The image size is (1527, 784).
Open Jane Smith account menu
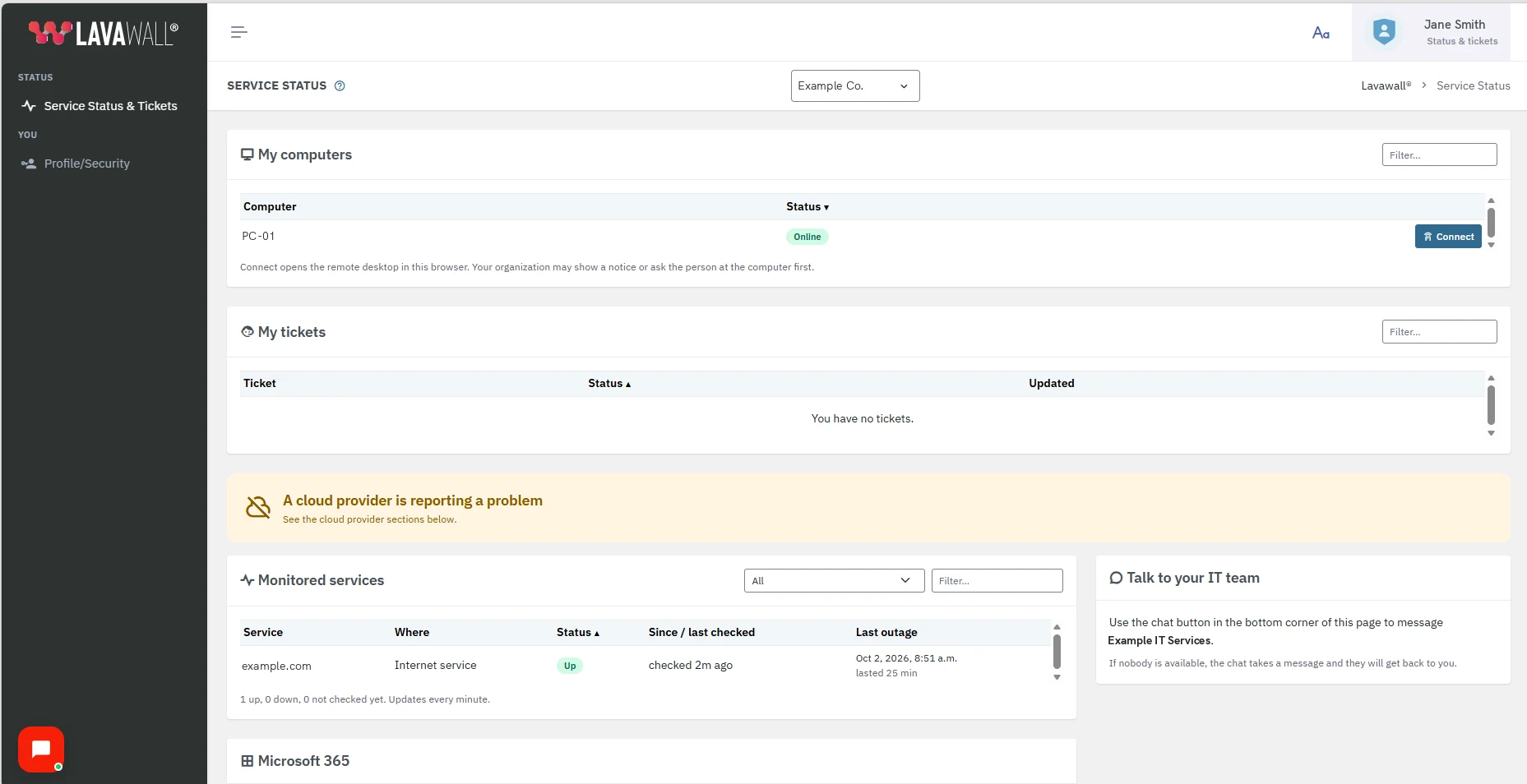tap(1431, 32)
